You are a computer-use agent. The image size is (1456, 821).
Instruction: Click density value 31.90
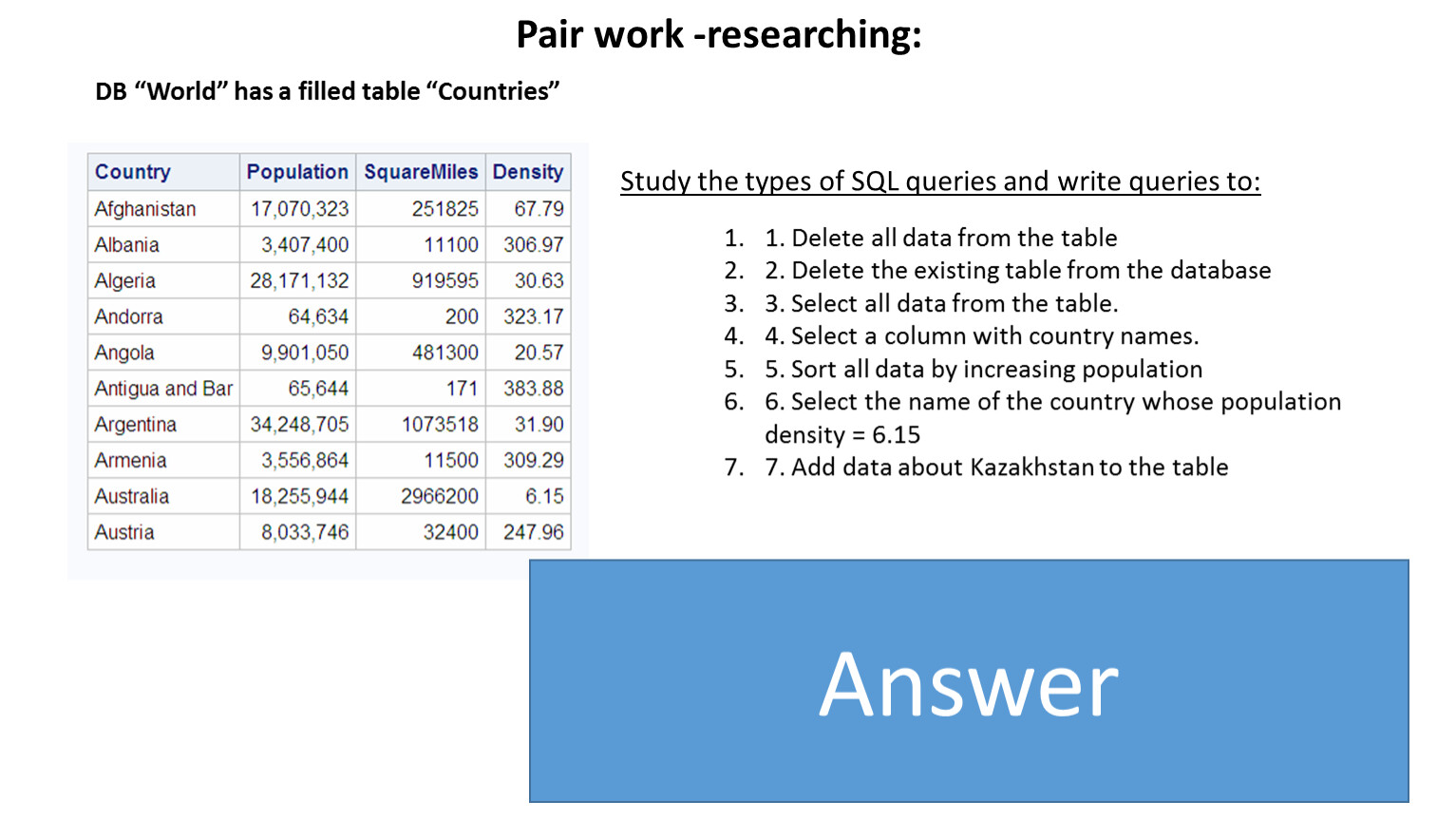[x=539, y=425]
